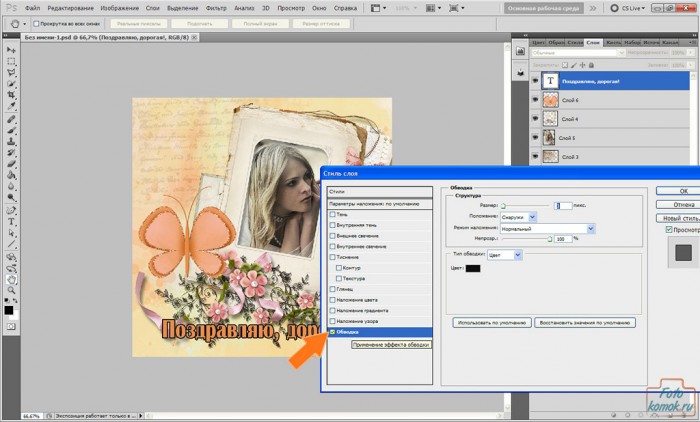Enable the Глянец checkbox

coord(332,289)
